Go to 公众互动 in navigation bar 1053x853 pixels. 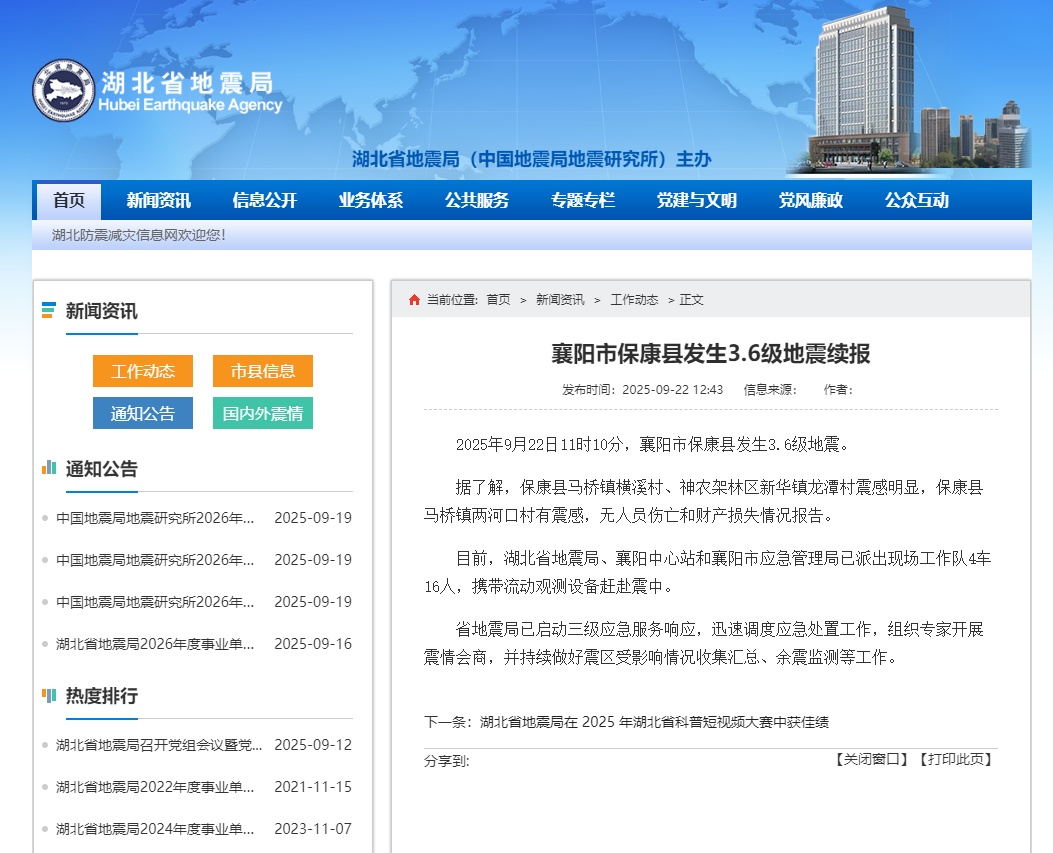pyautogui.click(x=917, y=200)
